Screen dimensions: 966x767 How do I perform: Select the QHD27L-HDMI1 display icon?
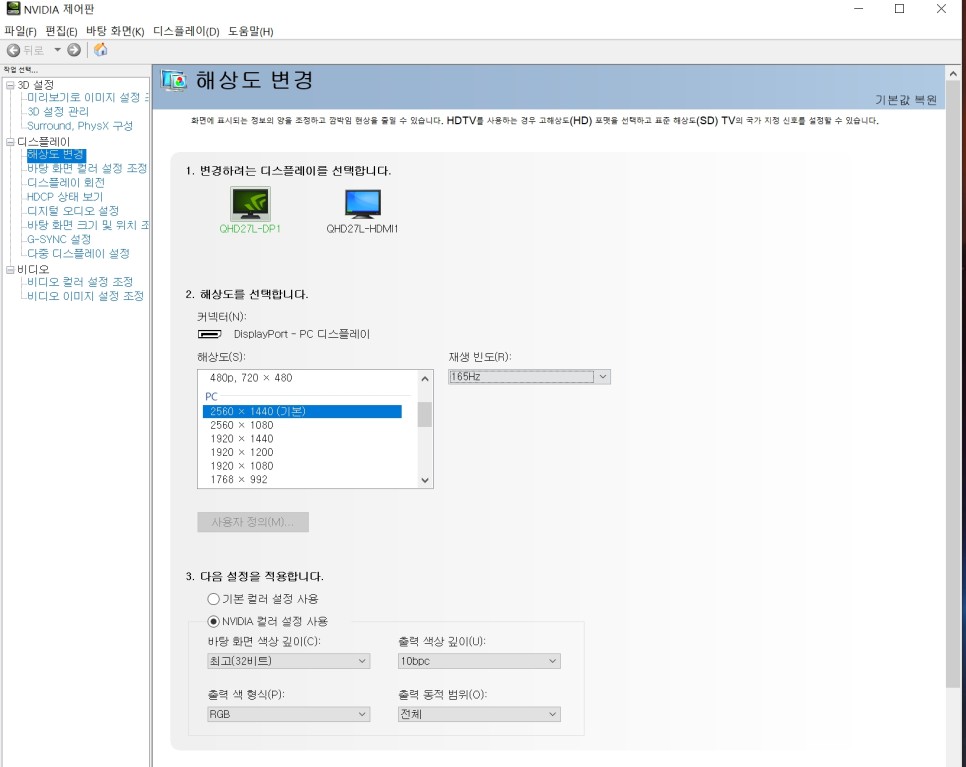(363, 204)
